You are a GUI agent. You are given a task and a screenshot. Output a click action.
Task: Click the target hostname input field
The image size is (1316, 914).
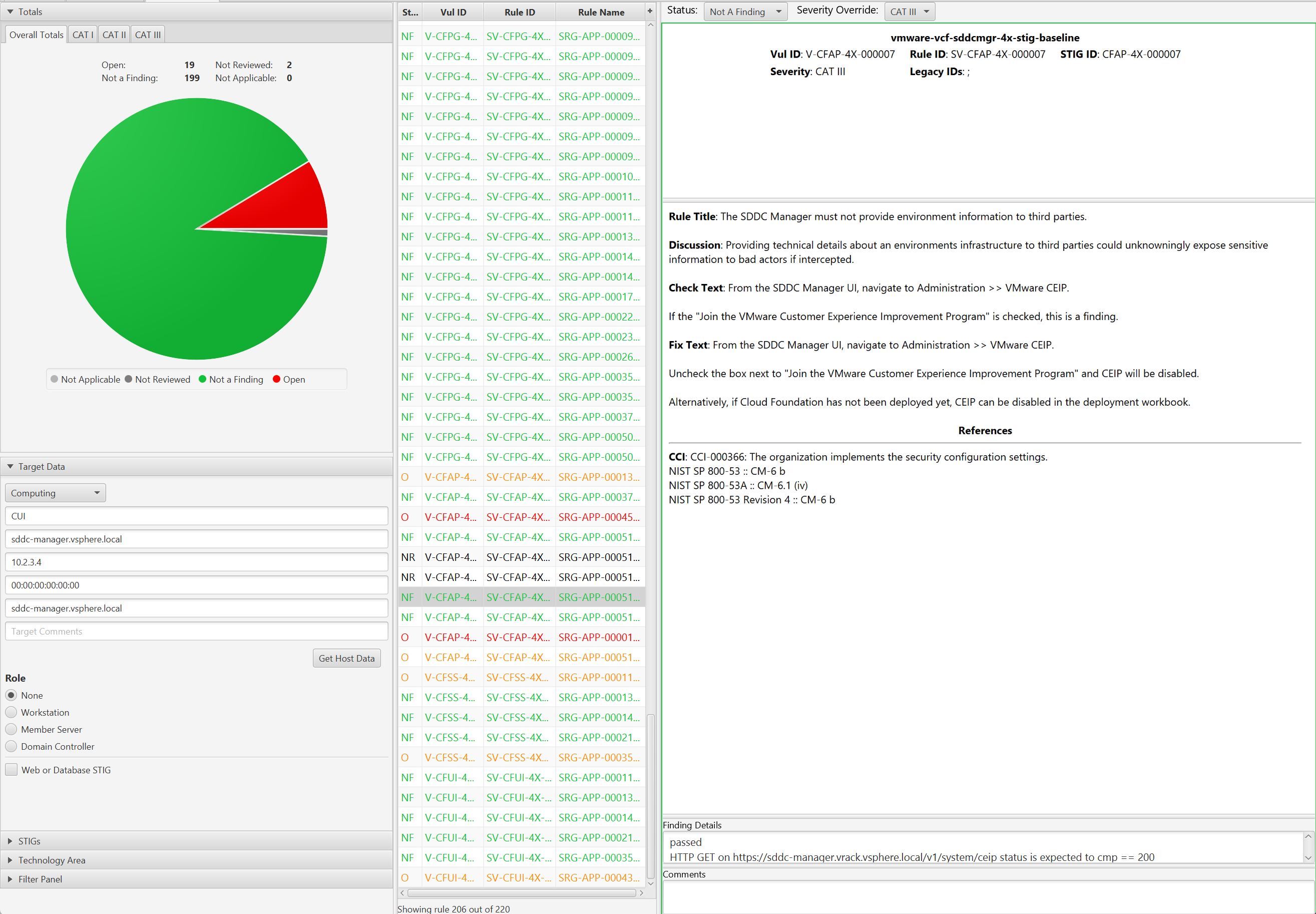point(197,539)
